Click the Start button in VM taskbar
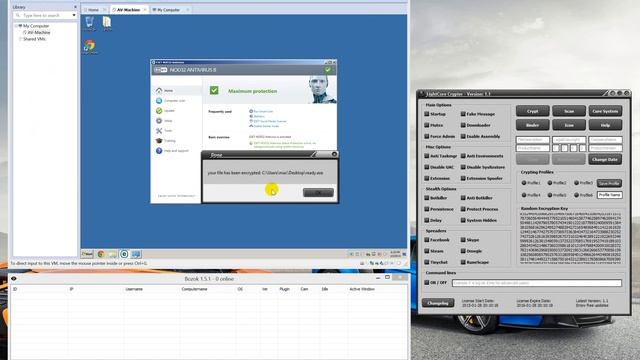Image resolution: width=640 pixels, height=360 pixels. pyautogui.click(x=87, y=254)
